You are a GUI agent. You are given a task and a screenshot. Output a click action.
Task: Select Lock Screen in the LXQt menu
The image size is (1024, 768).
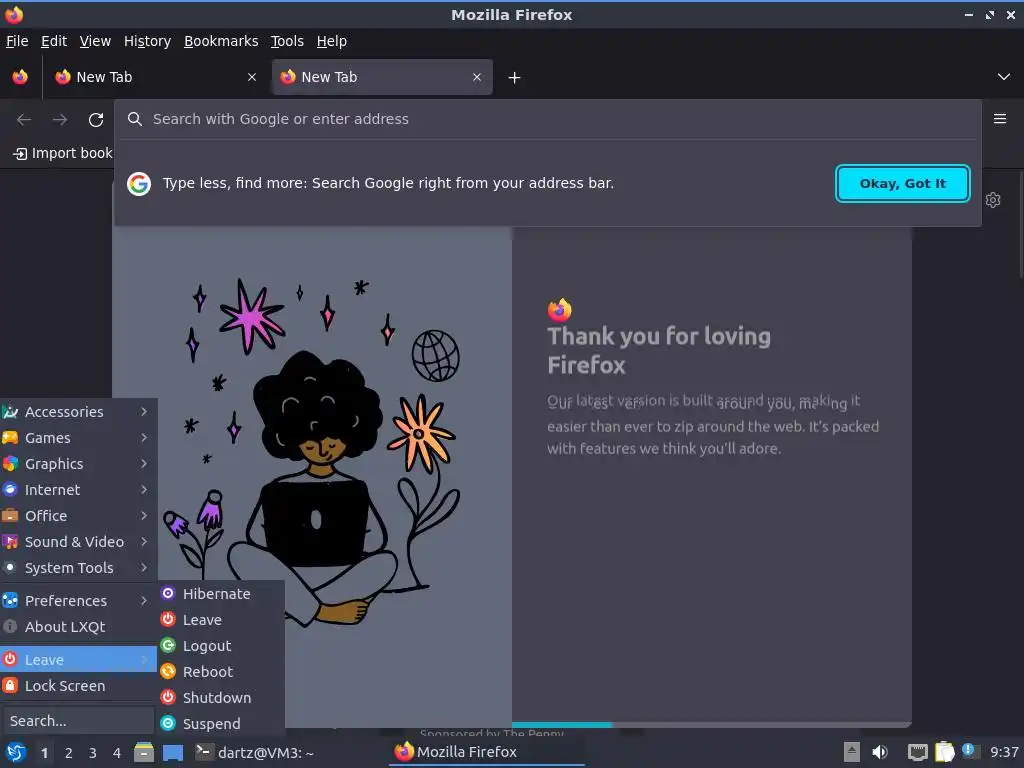point(78,686)
